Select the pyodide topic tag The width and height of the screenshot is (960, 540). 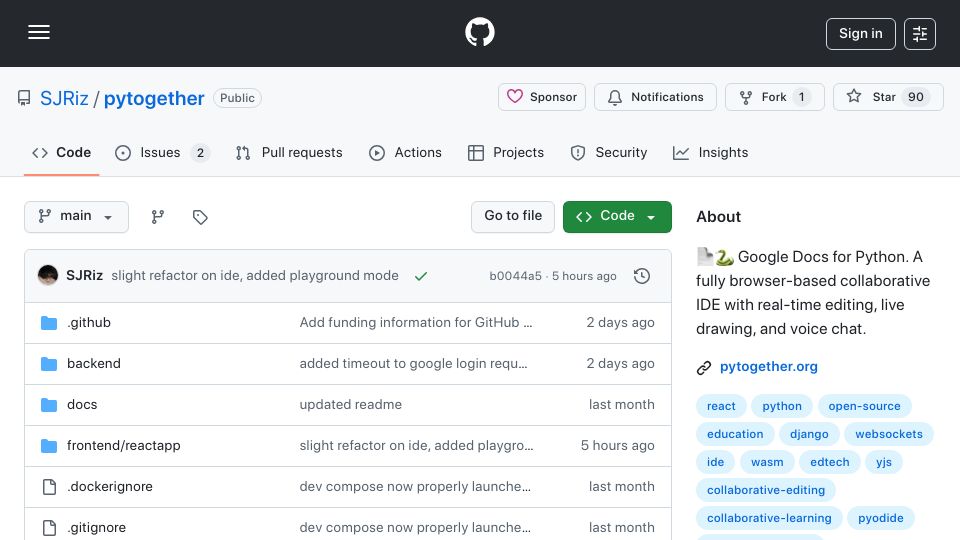(880, 519)
